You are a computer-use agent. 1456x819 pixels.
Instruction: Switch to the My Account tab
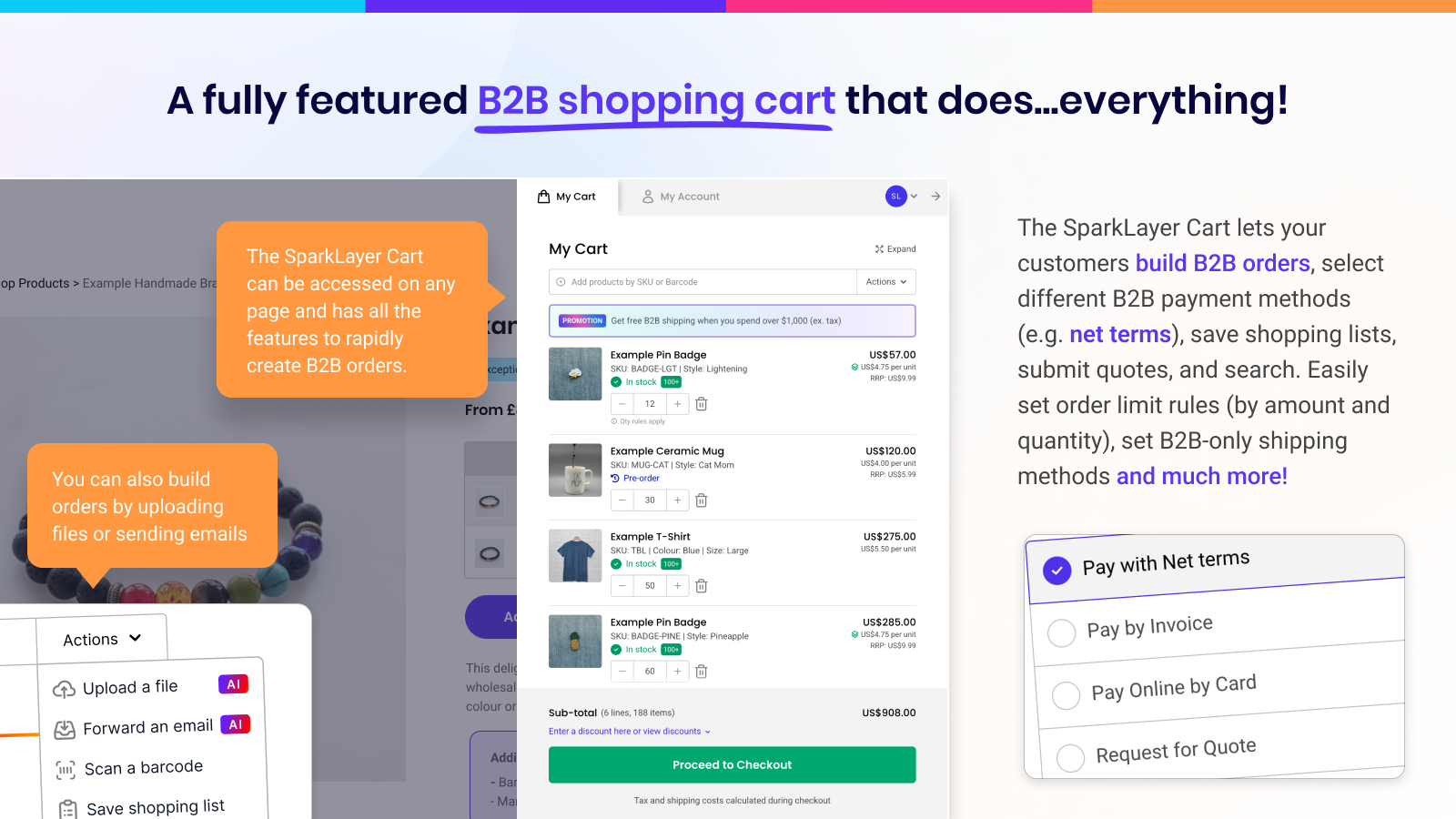pos(681,197)
